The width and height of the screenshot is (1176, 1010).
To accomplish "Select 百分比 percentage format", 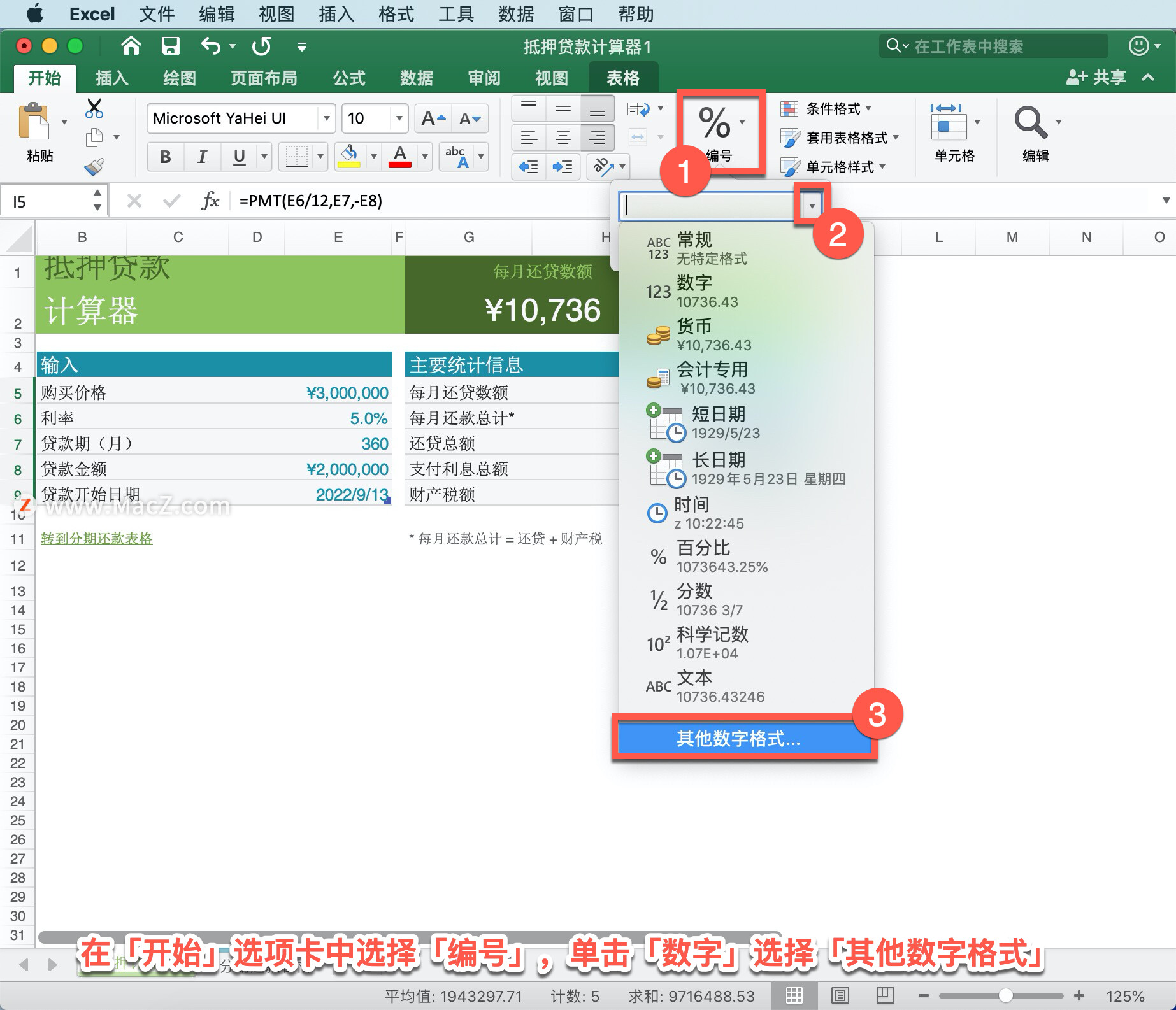I will (x=745, y=557).
